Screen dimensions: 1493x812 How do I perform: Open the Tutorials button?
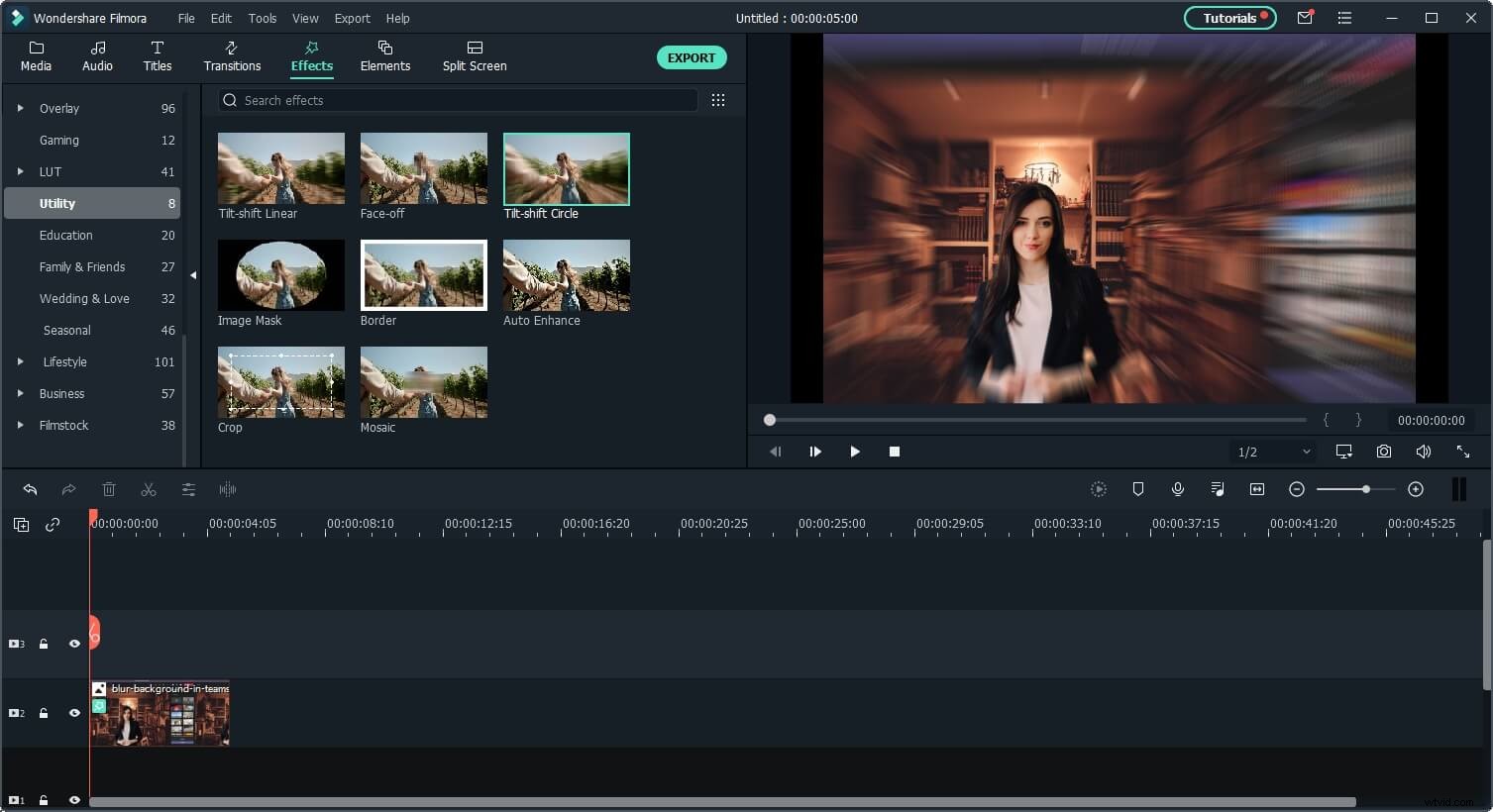(1229, 18)
